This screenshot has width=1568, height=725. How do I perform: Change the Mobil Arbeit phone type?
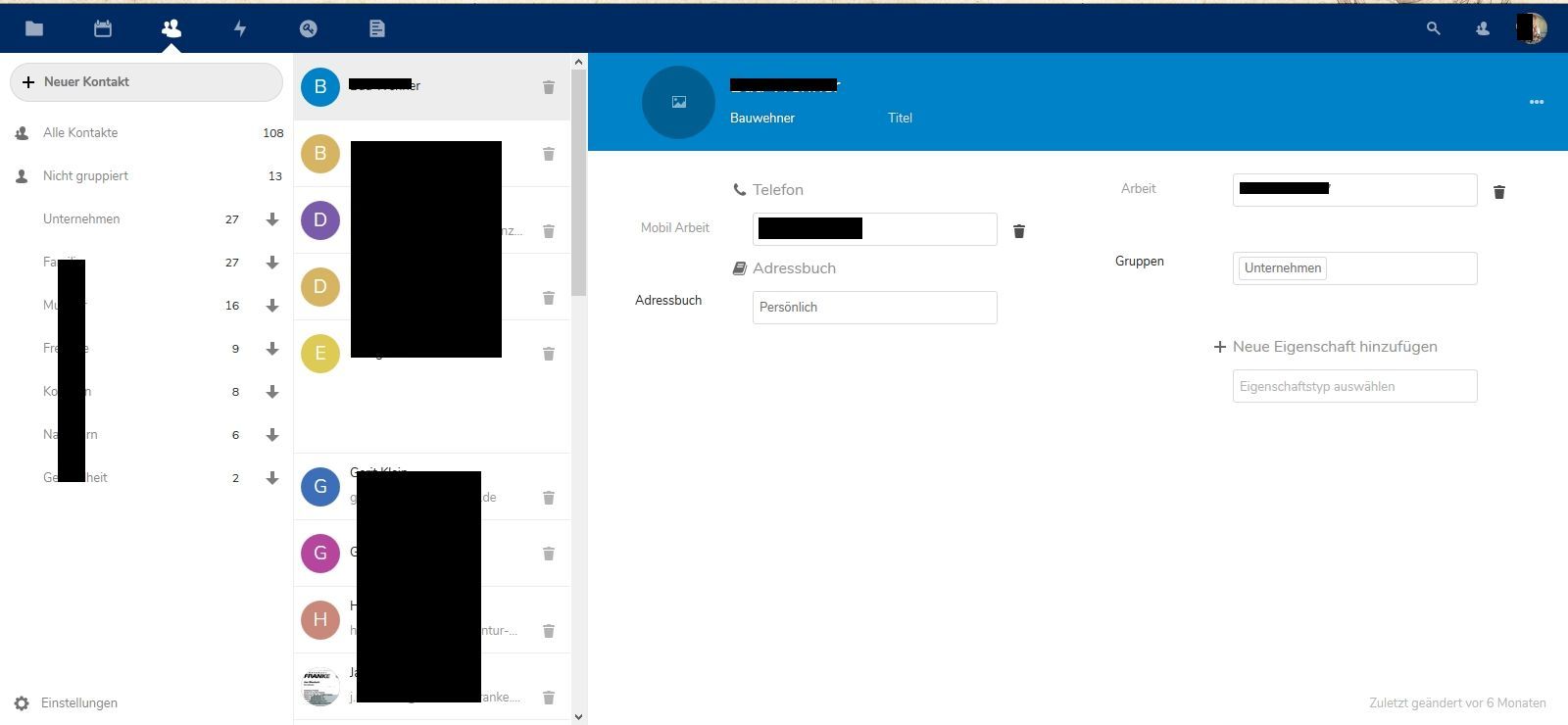point(675,228)
